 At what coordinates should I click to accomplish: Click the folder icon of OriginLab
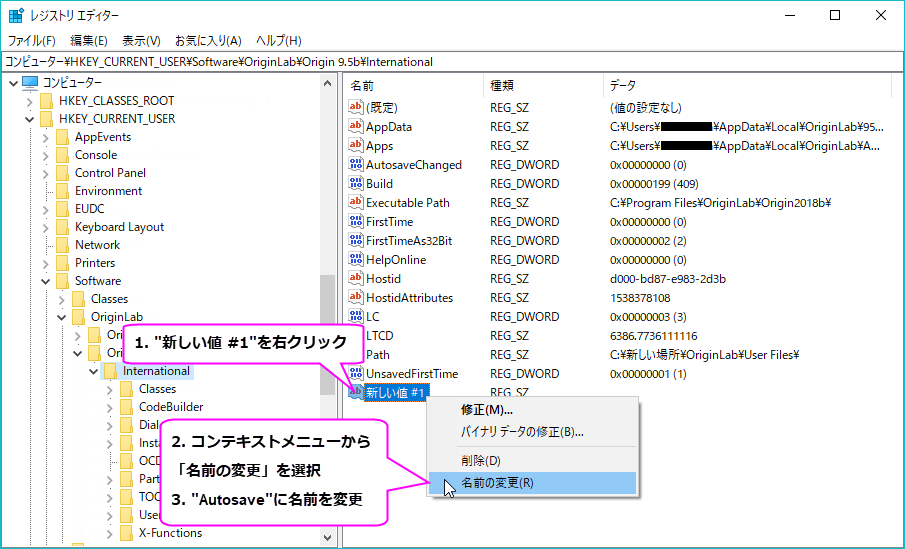tap(78, 317)
